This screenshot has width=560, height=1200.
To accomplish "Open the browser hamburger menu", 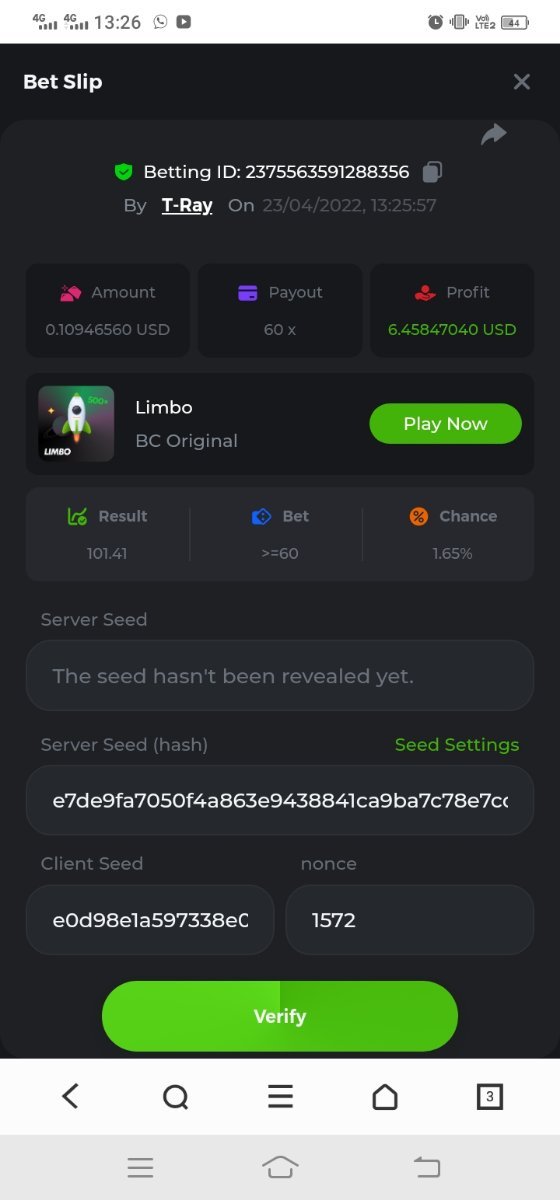I will [280, 1097].
